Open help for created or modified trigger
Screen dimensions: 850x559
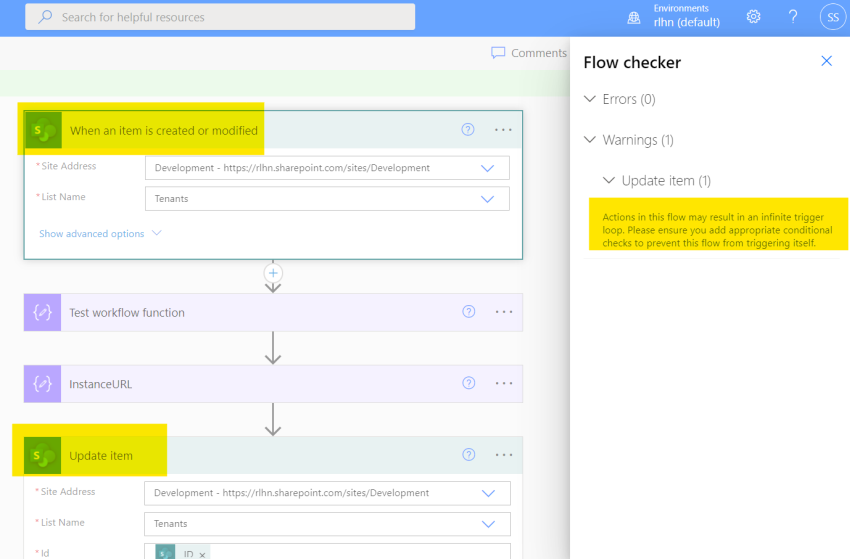click(x=468, y=130)
